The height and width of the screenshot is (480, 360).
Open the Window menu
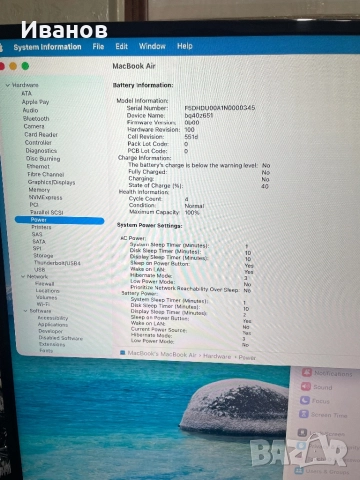point(152,46)
